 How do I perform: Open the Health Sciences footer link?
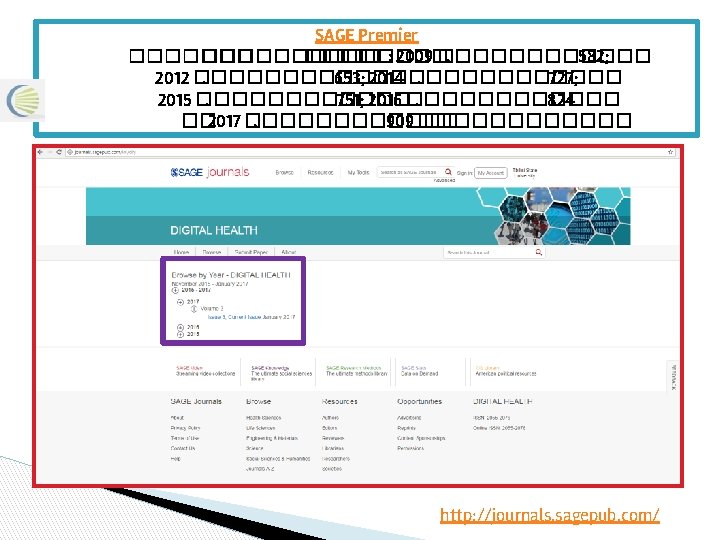tap(264, 418)
